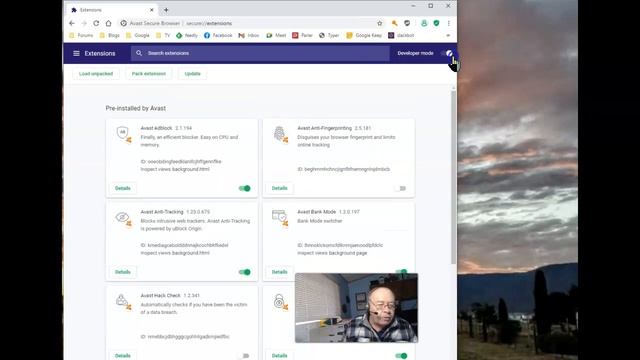Go back to the previous page
640x360 pixels.
coord(72,23)
